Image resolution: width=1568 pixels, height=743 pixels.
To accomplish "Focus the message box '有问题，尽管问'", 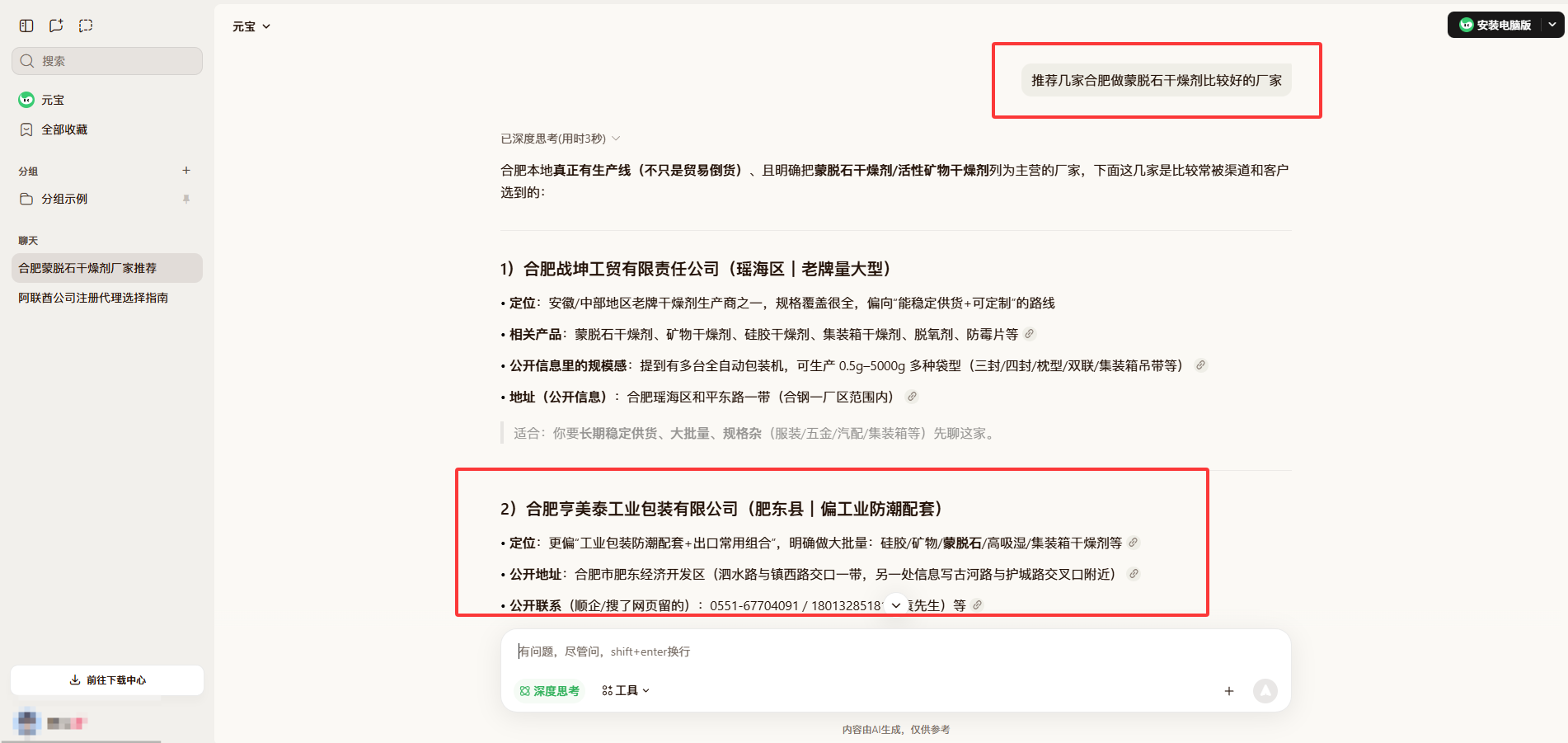I will click(x=895, y=651).
